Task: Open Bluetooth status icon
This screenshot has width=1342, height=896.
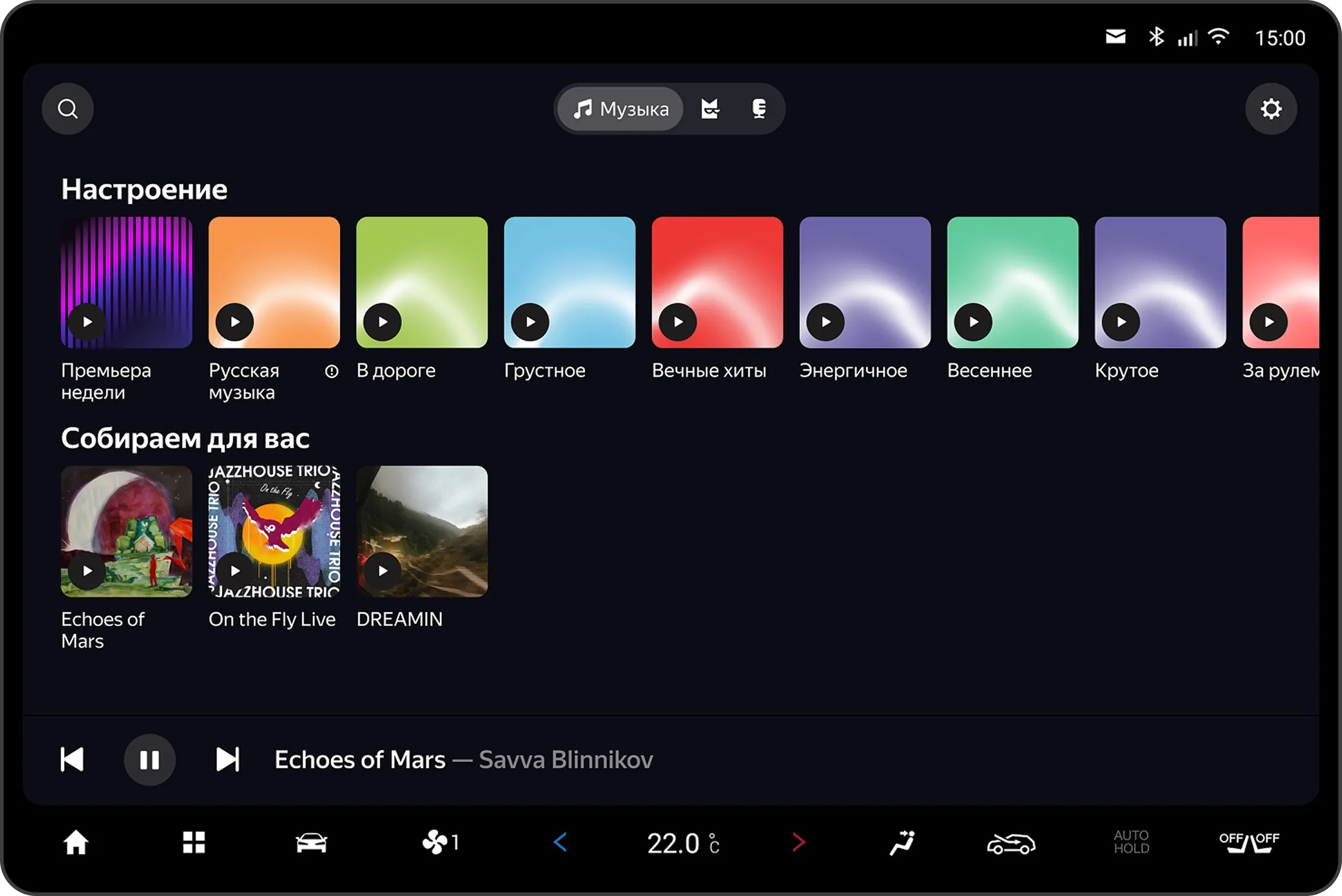Action: point(1156,37)
